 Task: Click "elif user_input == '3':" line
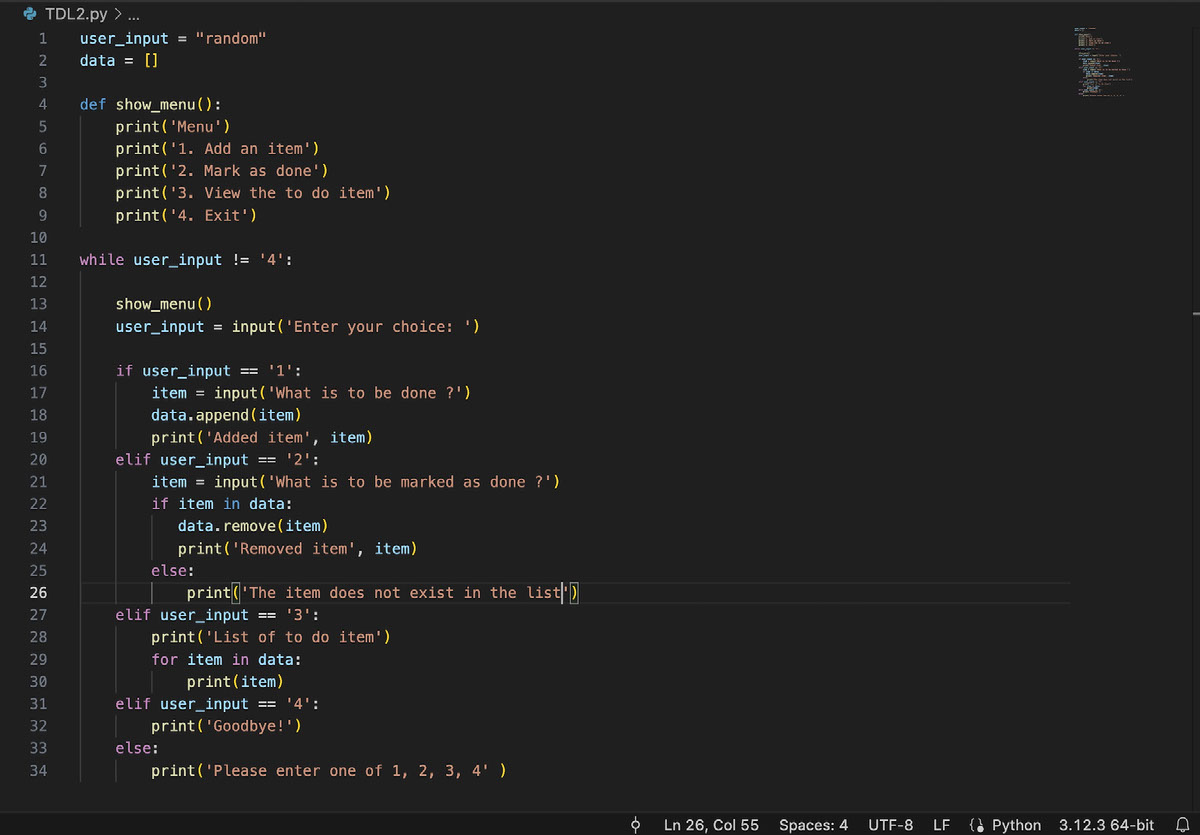(x=217, y=615)
